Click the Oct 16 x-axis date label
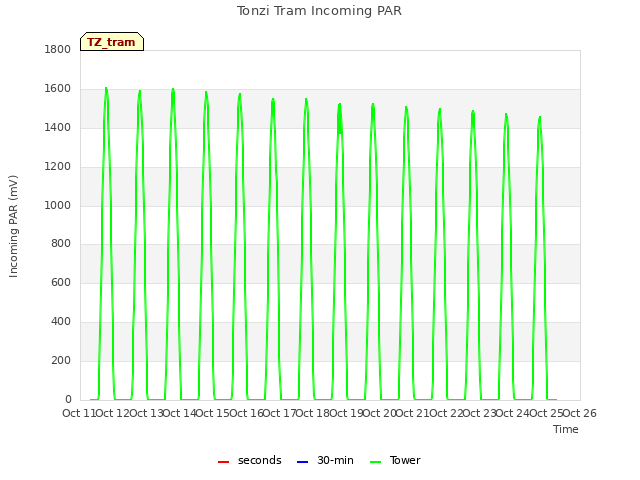 coord(246,413)
